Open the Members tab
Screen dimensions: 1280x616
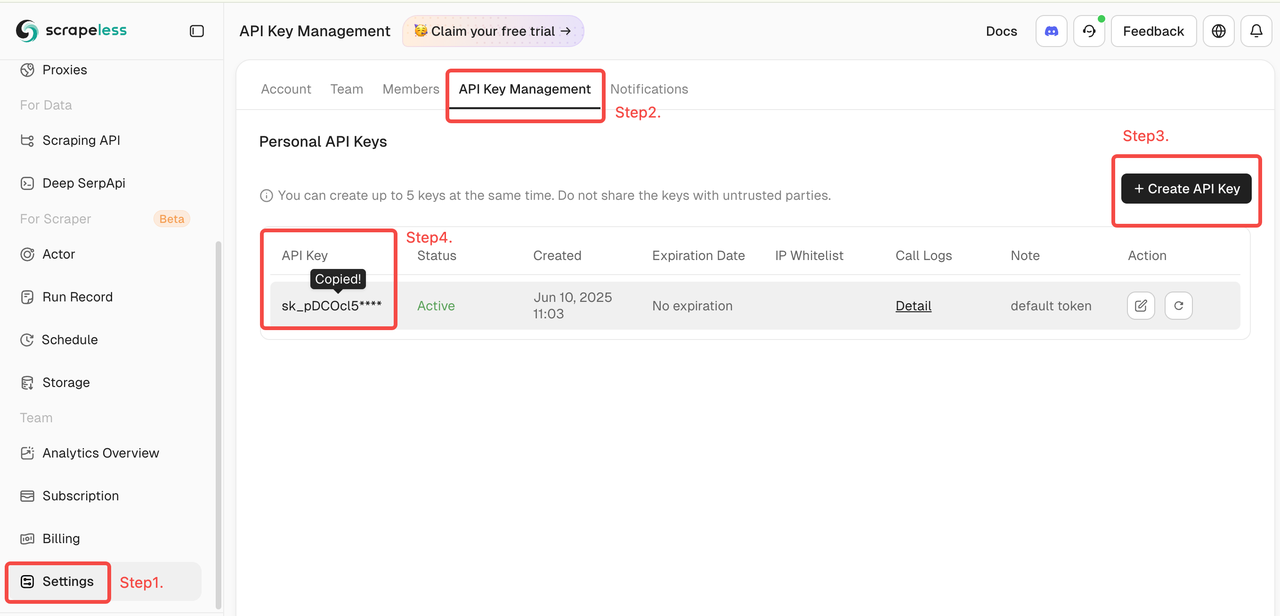pyautogui.click(x=411, y=89)
